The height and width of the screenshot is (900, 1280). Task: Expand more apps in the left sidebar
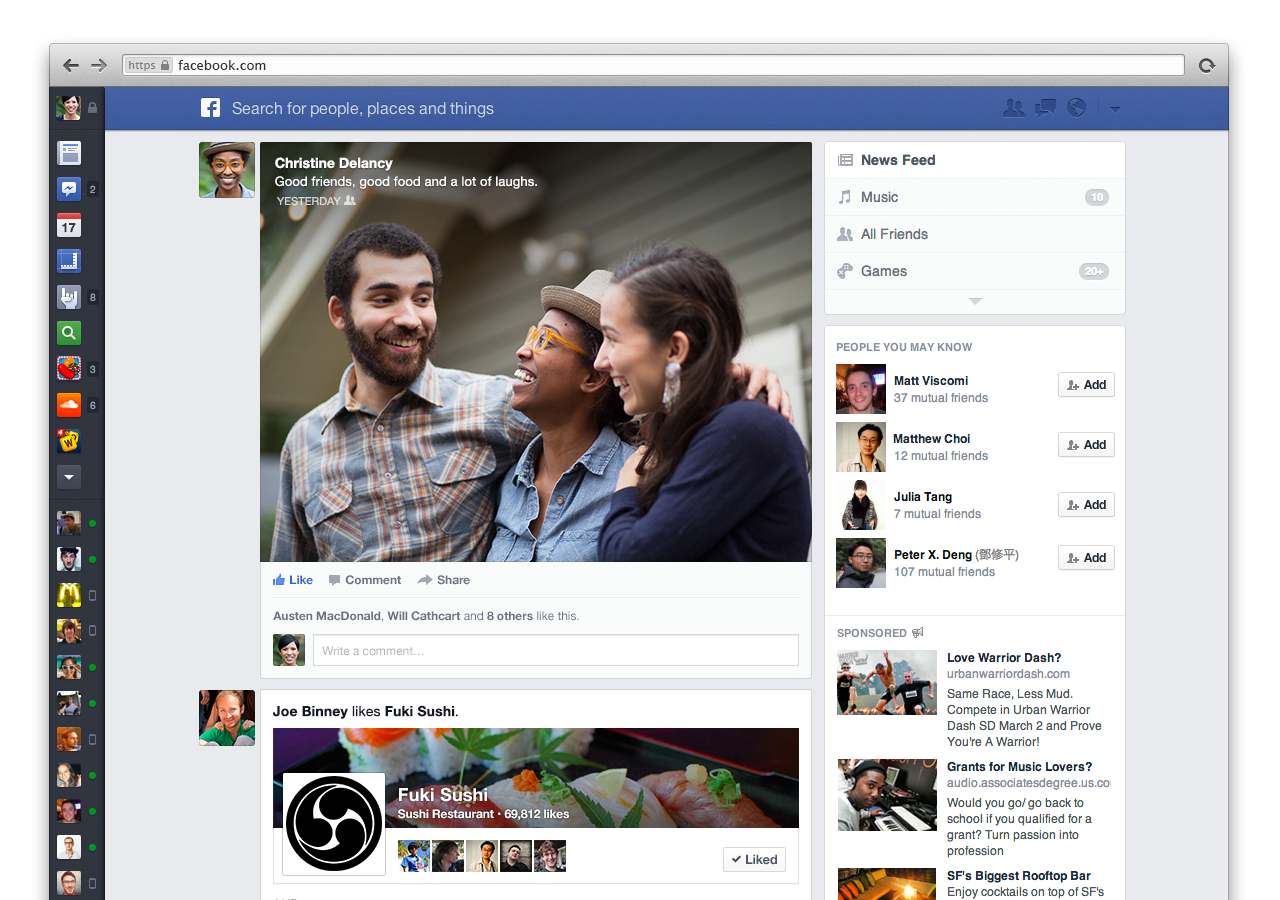(68, 477)
